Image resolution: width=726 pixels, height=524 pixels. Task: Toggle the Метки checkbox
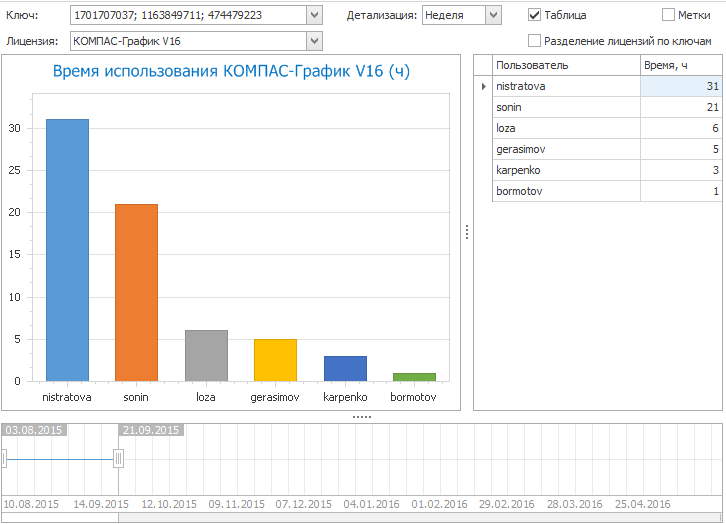[x=669, y=16]
